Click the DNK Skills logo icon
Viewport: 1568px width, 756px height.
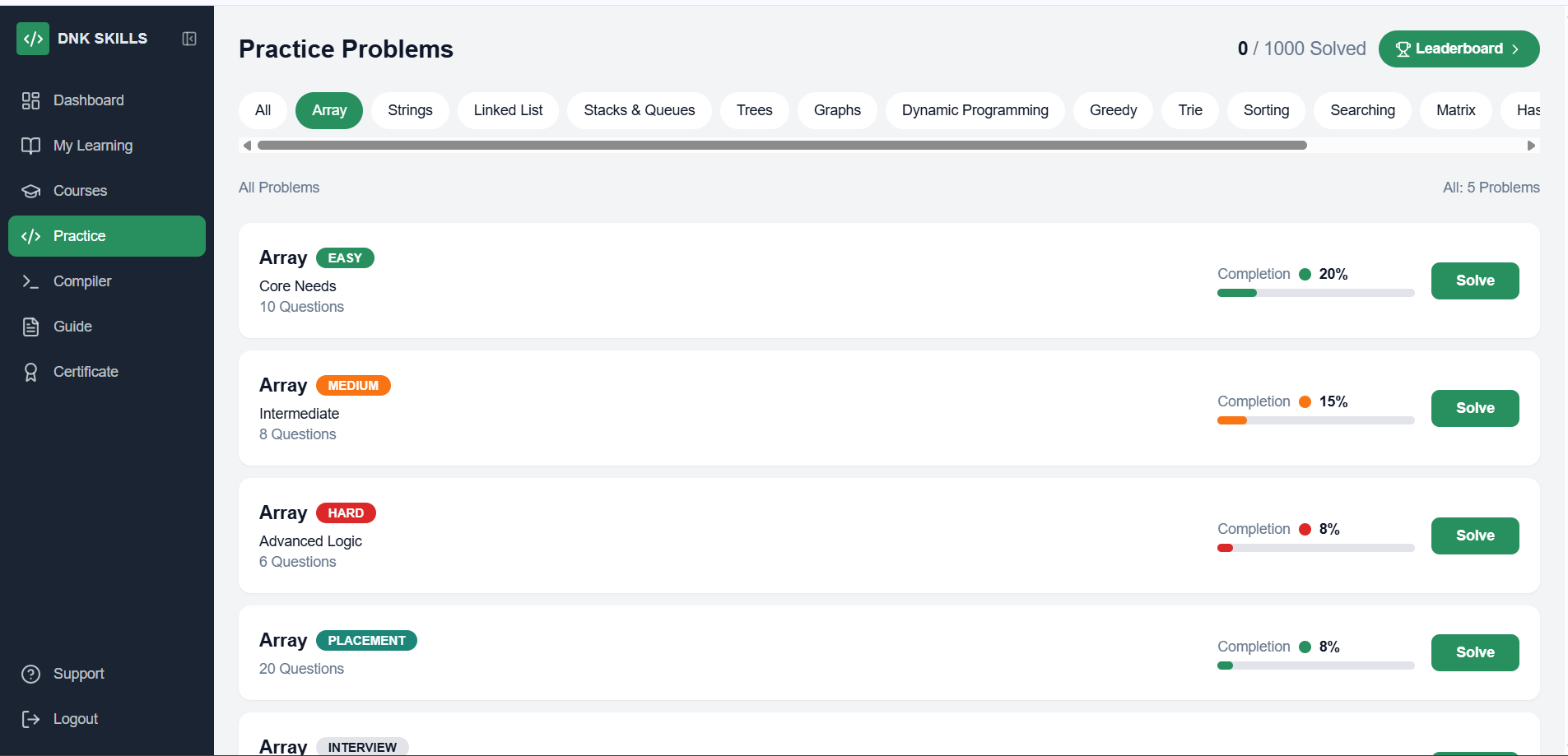(x=33, y=39)
